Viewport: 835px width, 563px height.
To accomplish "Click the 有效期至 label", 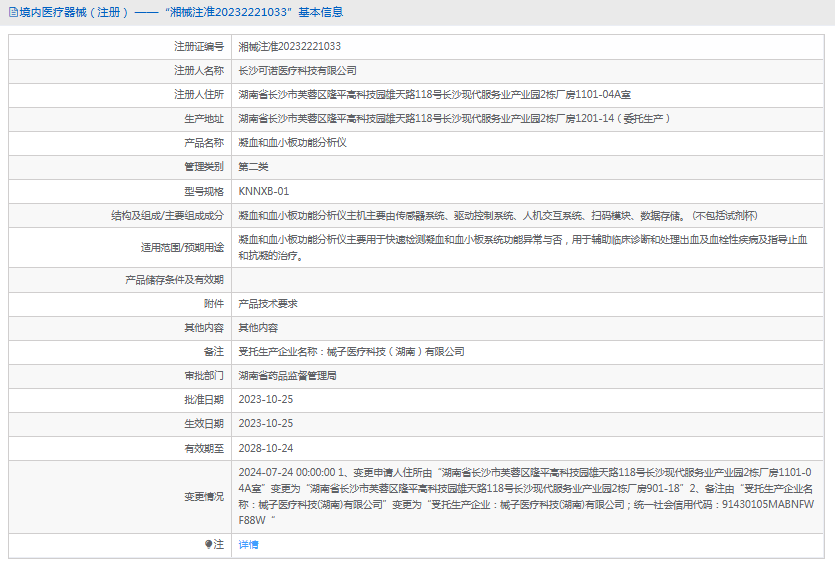I will [204, 448].
